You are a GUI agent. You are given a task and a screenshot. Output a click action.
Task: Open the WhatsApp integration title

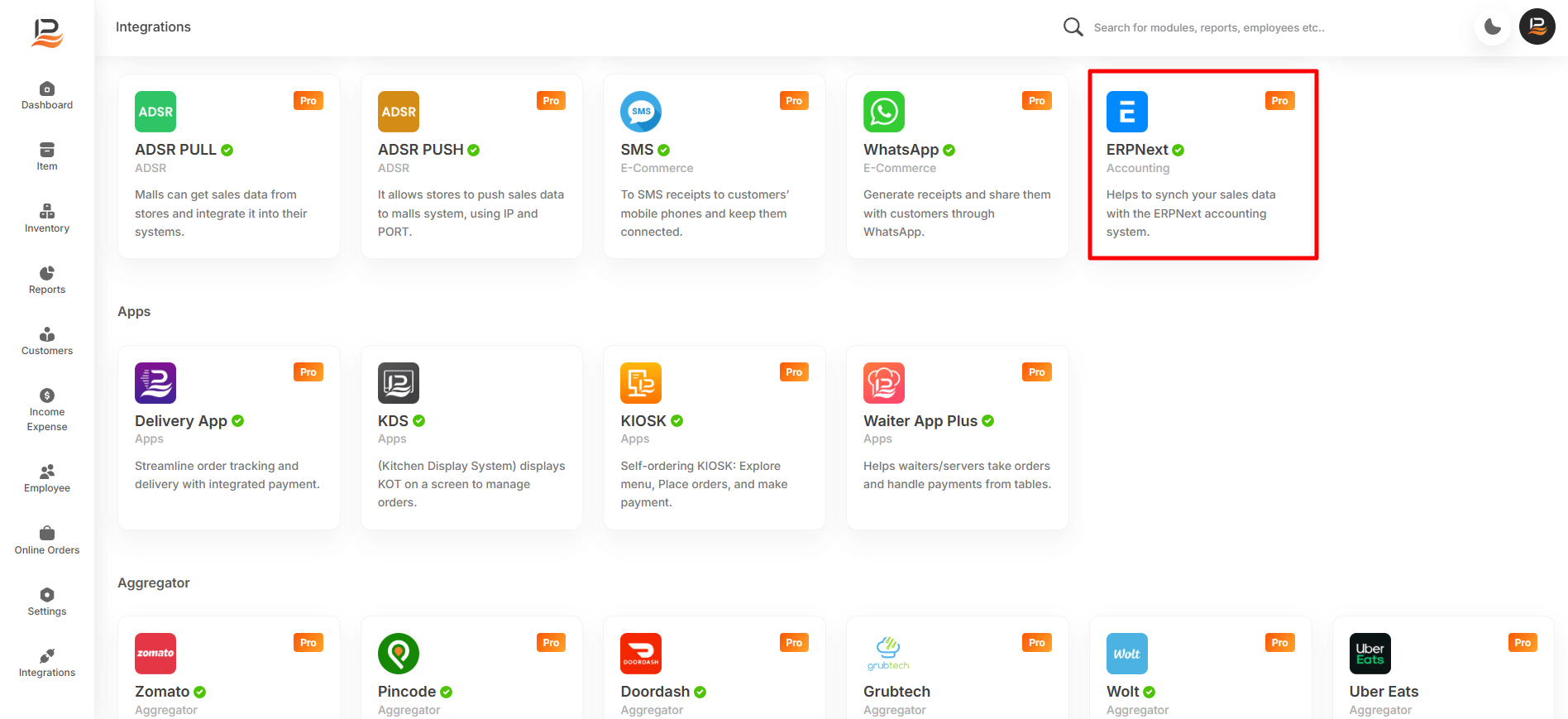901,150
